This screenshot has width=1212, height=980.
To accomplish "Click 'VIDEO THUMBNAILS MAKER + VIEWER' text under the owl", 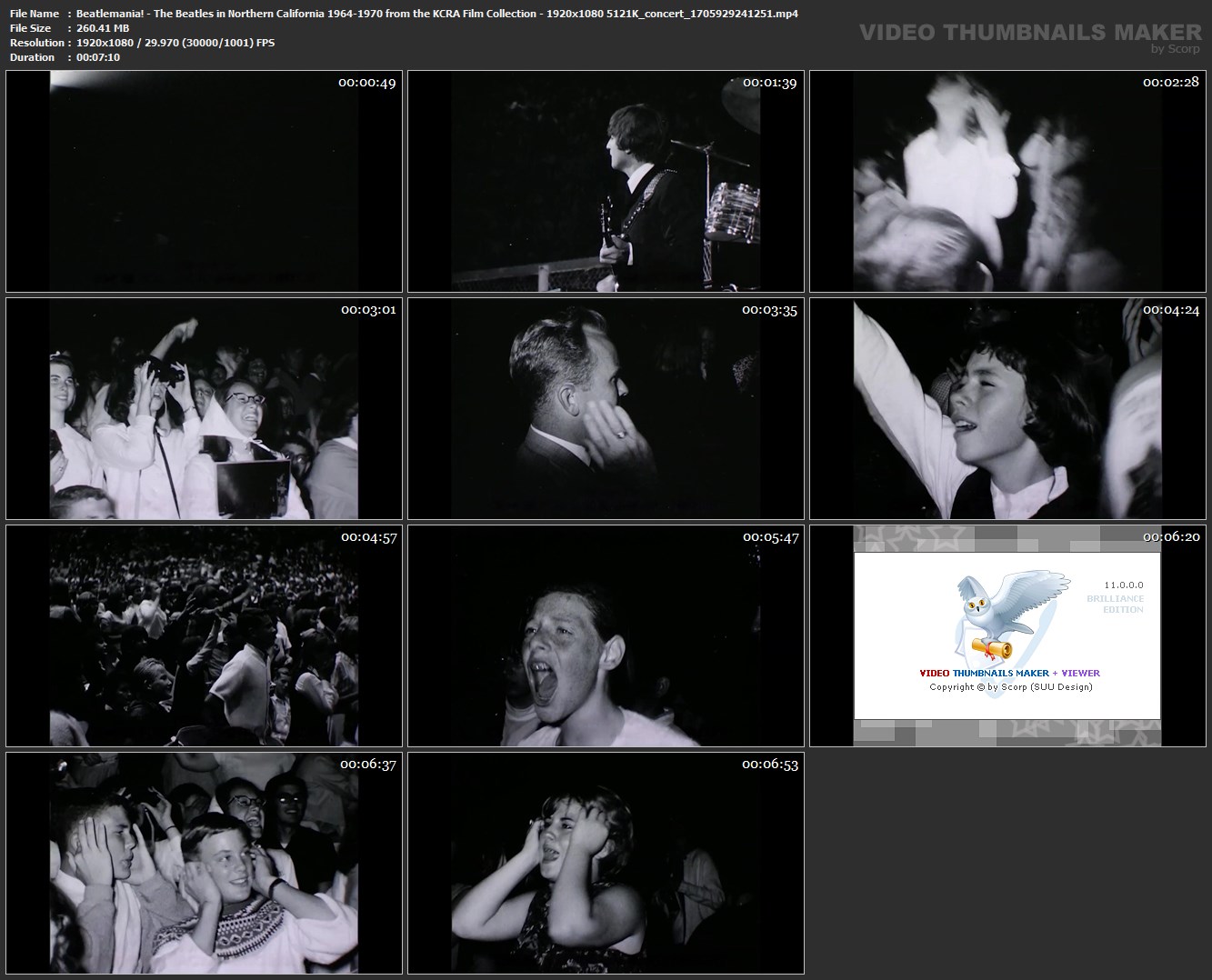I will [1010, 674].
